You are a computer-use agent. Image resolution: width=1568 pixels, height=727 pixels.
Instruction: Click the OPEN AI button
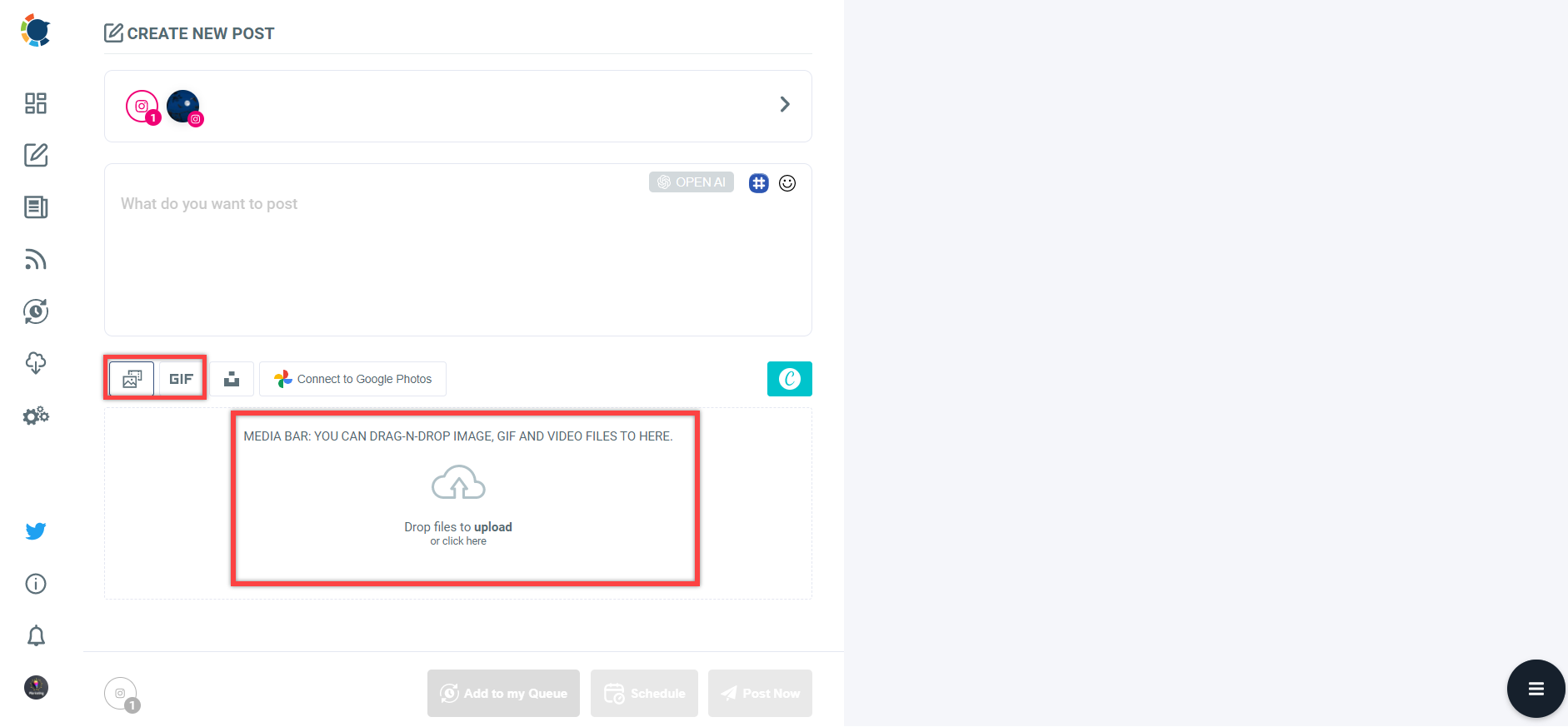click(x=691, y=182)
